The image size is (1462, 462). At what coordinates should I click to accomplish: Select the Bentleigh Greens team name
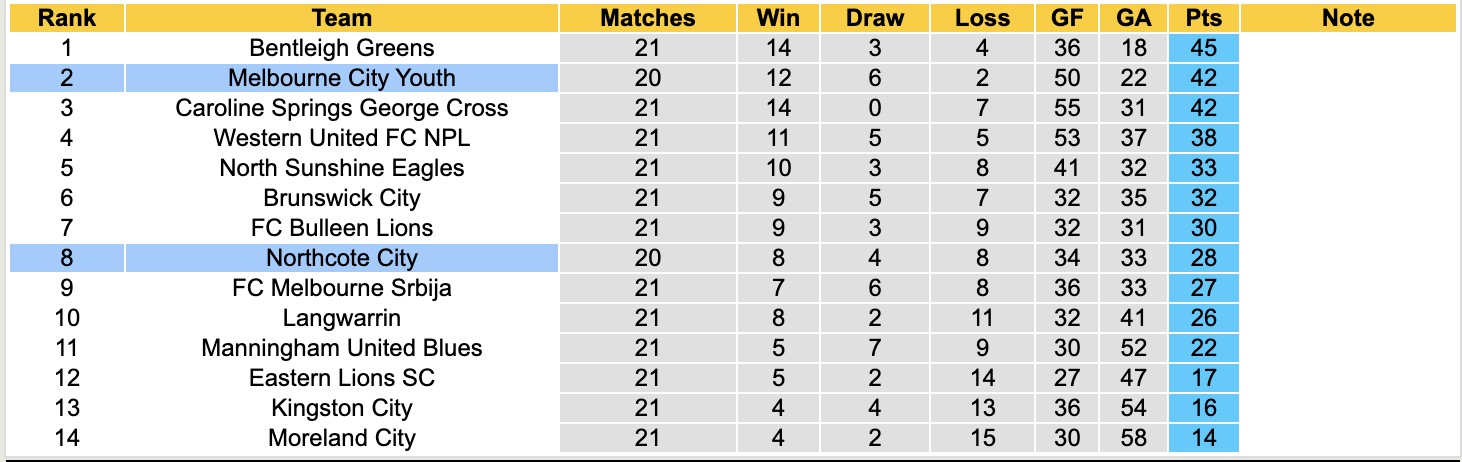[342, 48]
